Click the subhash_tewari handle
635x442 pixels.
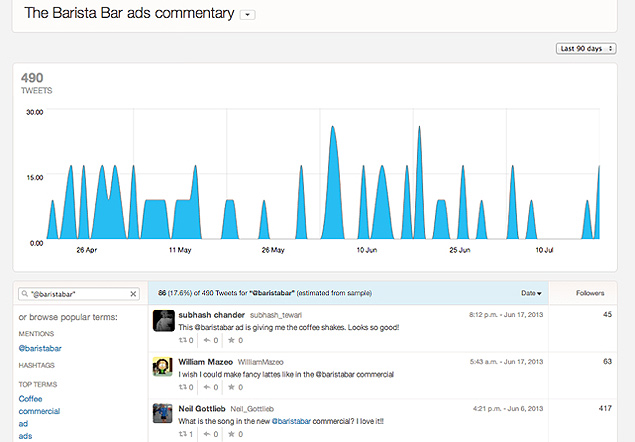(x=276, y=315)
